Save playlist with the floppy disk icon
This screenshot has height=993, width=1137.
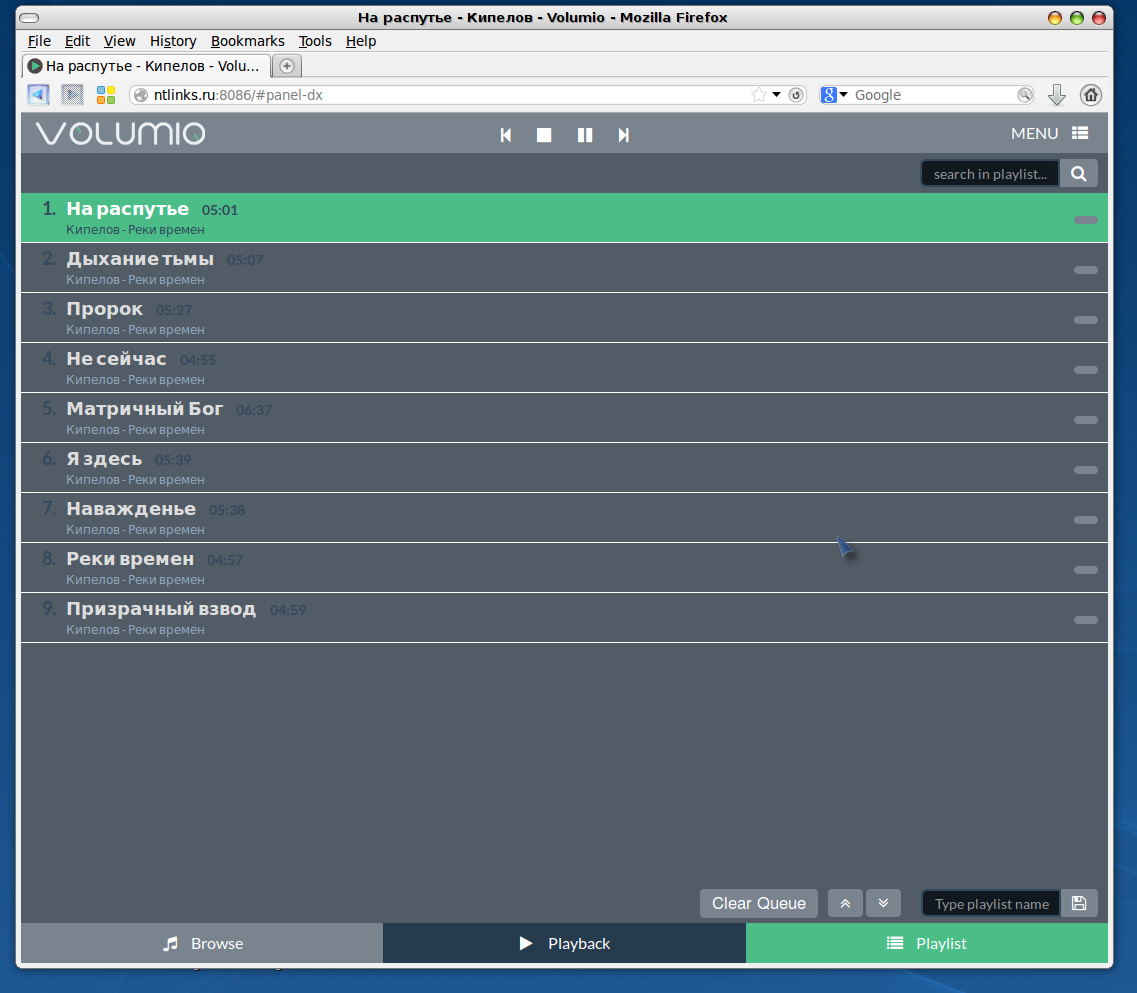(x=1079, y=904)
